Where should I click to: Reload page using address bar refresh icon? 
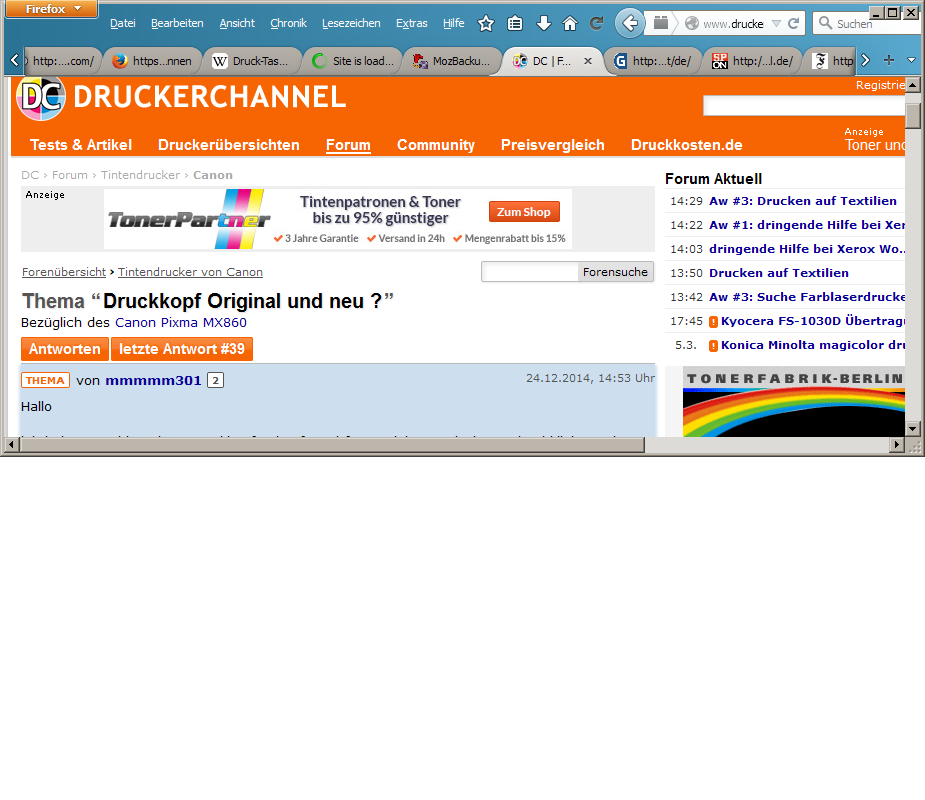click(794, 23)
